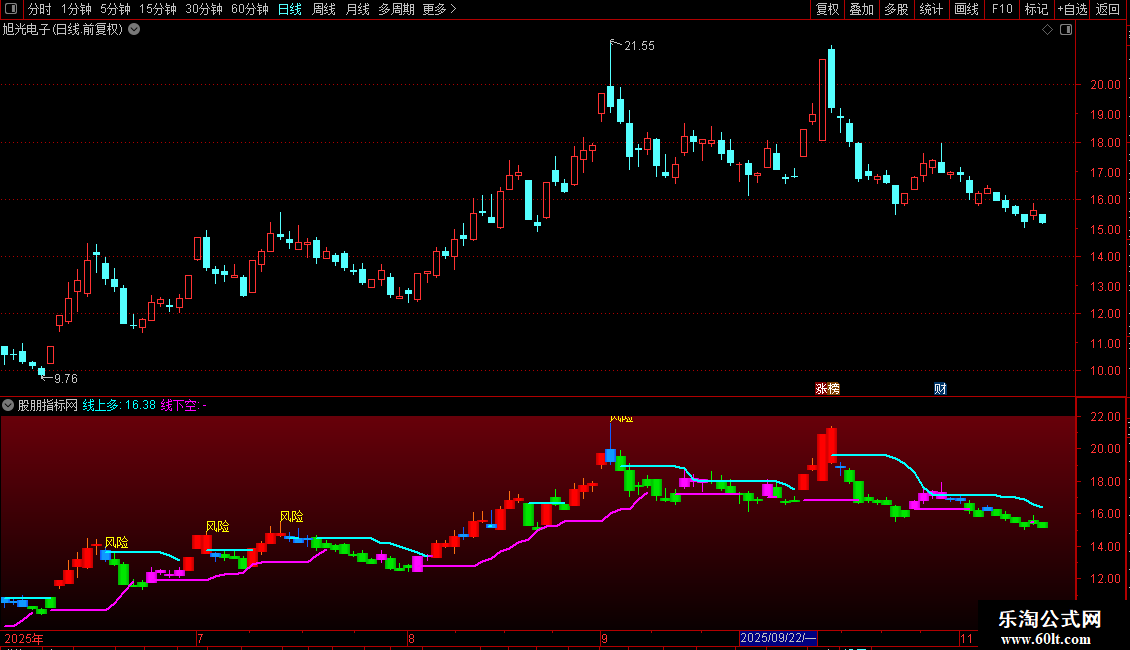Click the 涨榜 event marker
1130x650 pixels.
[x=827, y=388]
